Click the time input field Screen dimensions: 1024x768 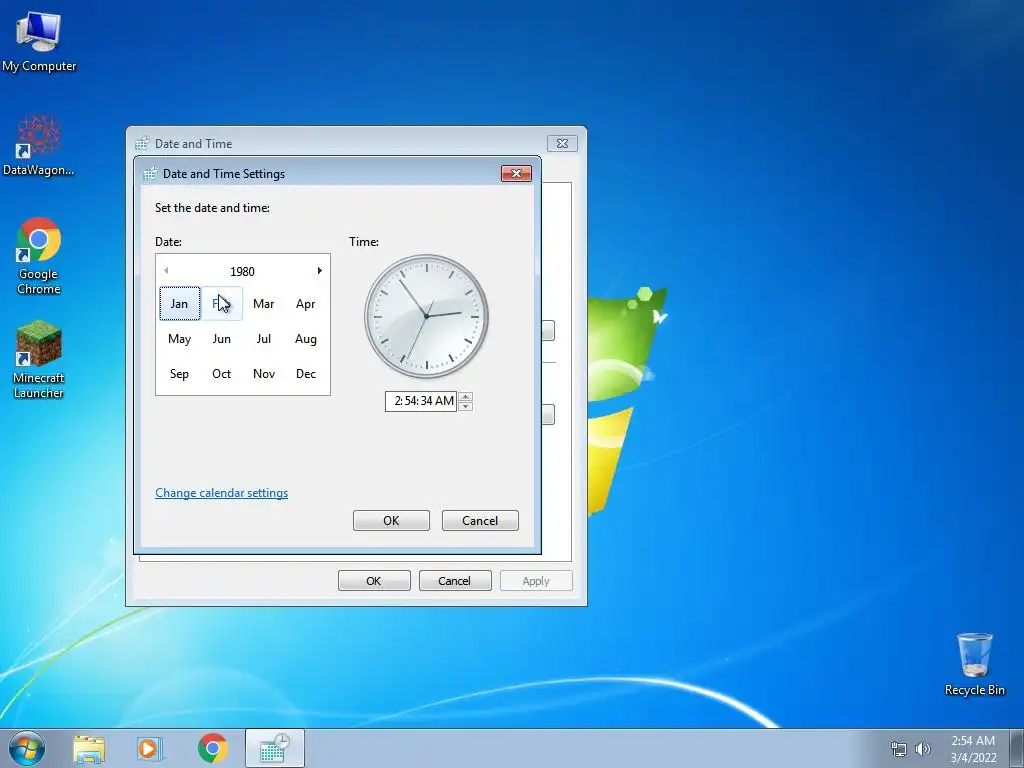click(x=421, y=401)
